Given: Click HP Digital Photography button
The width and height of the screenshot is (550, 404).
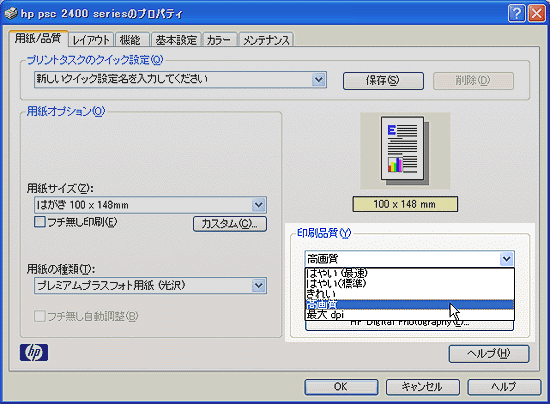Looking at the screenshot, I should [410, 325].
